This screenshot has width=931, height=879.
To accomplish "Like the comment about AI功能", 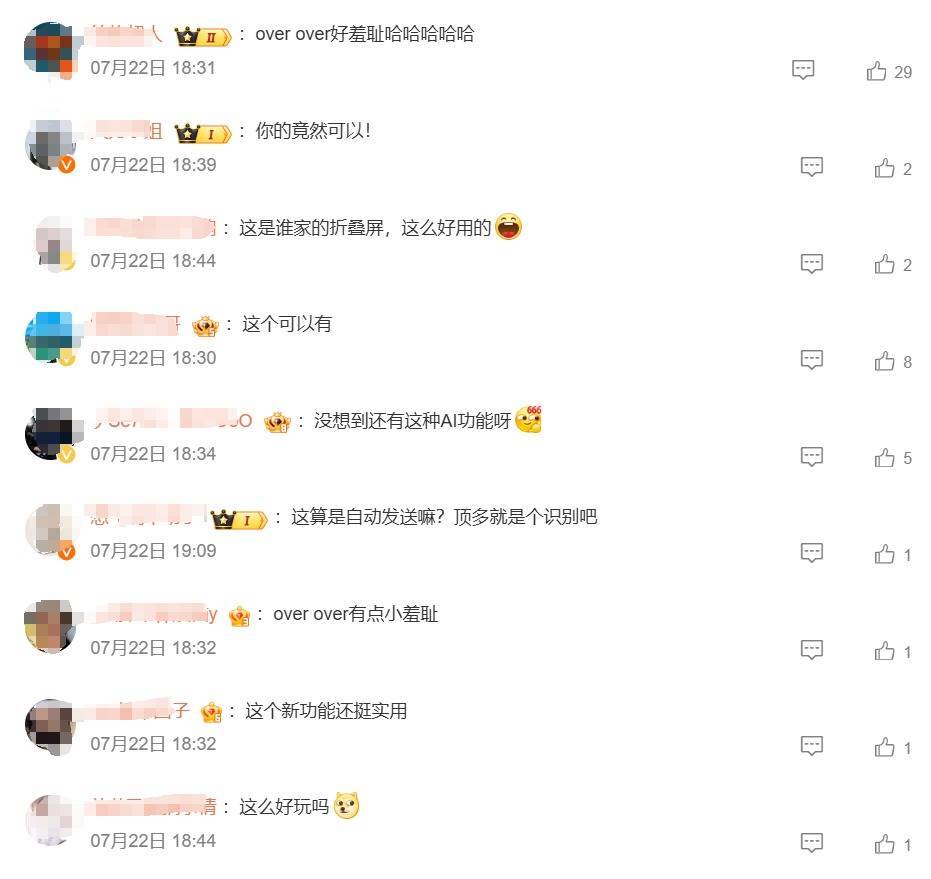I will point(884,458).
